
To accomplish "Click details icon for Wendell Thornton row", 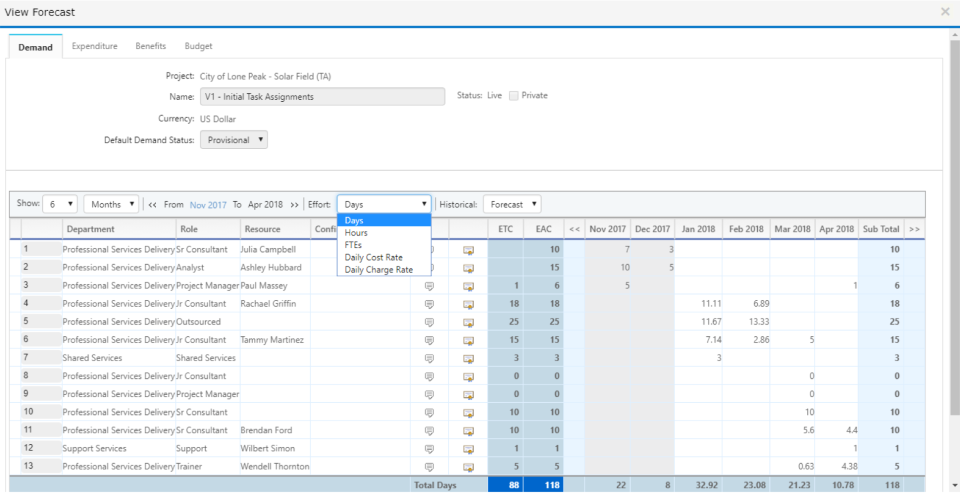I will click(x=468, y=467).
